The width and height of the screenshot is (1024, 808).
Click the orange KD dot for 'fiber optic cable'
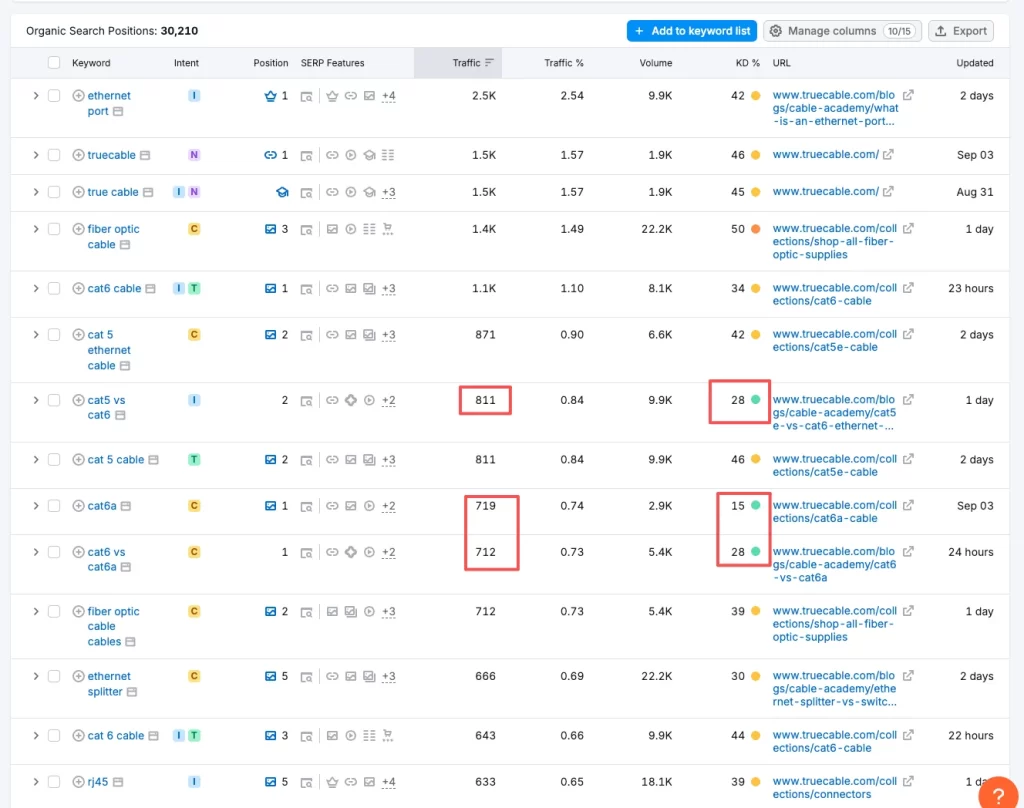756,229
